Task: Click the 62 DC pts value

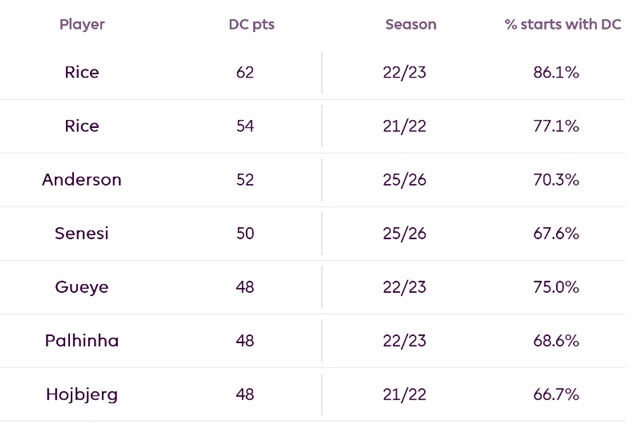Action: (245, 73)
